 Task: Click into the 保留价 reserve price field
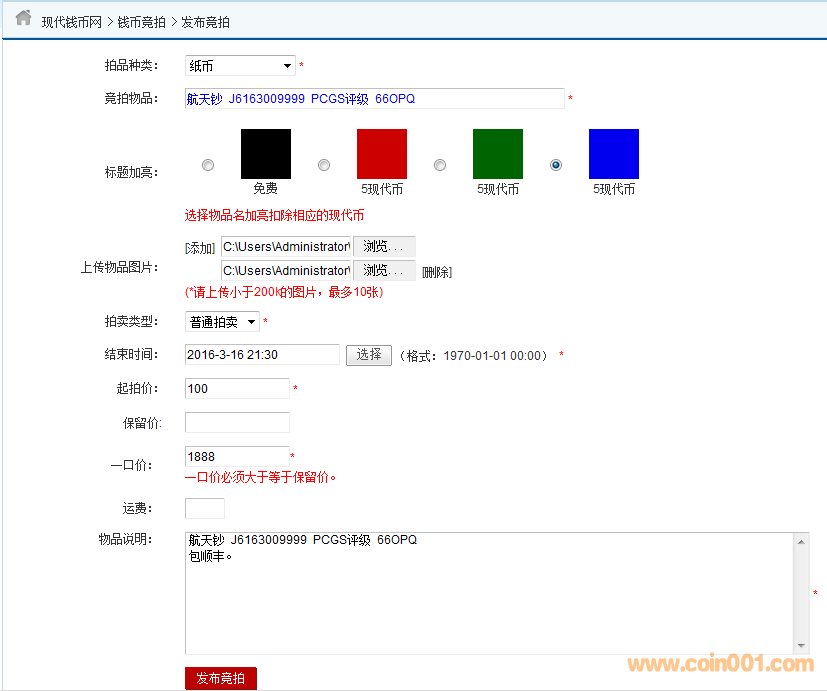[237, 422]
